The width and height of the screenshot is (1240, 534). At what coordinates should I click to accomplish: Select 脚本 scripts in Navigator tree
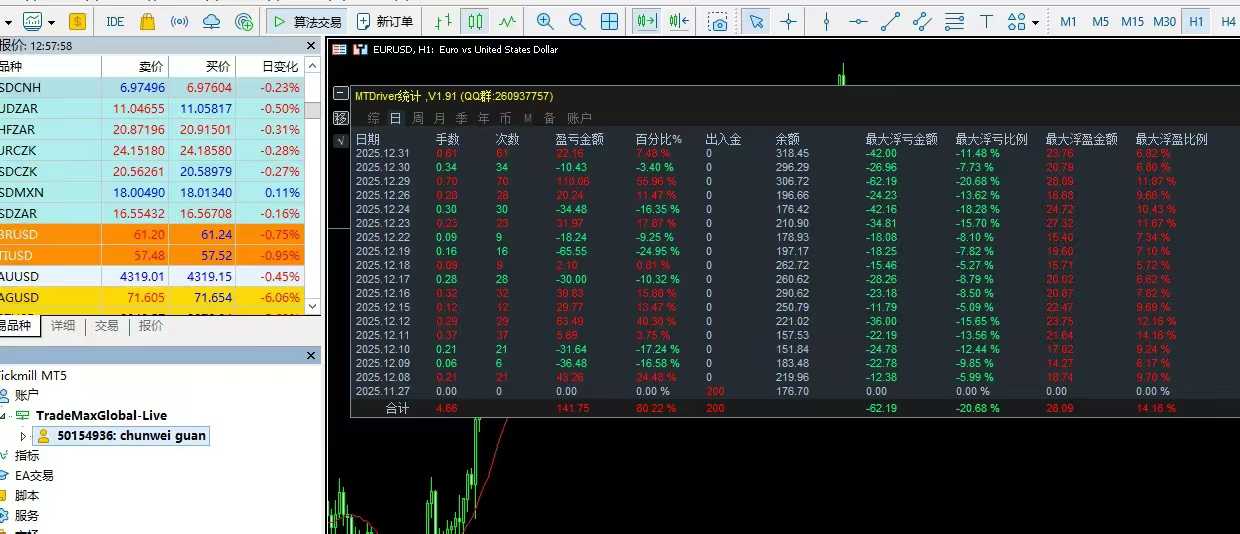tap(27, 495)
